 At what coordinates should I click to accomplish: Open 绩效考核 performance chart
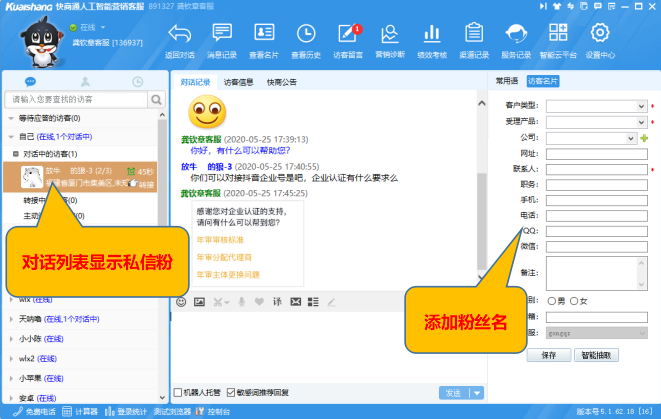click(431, 38)
